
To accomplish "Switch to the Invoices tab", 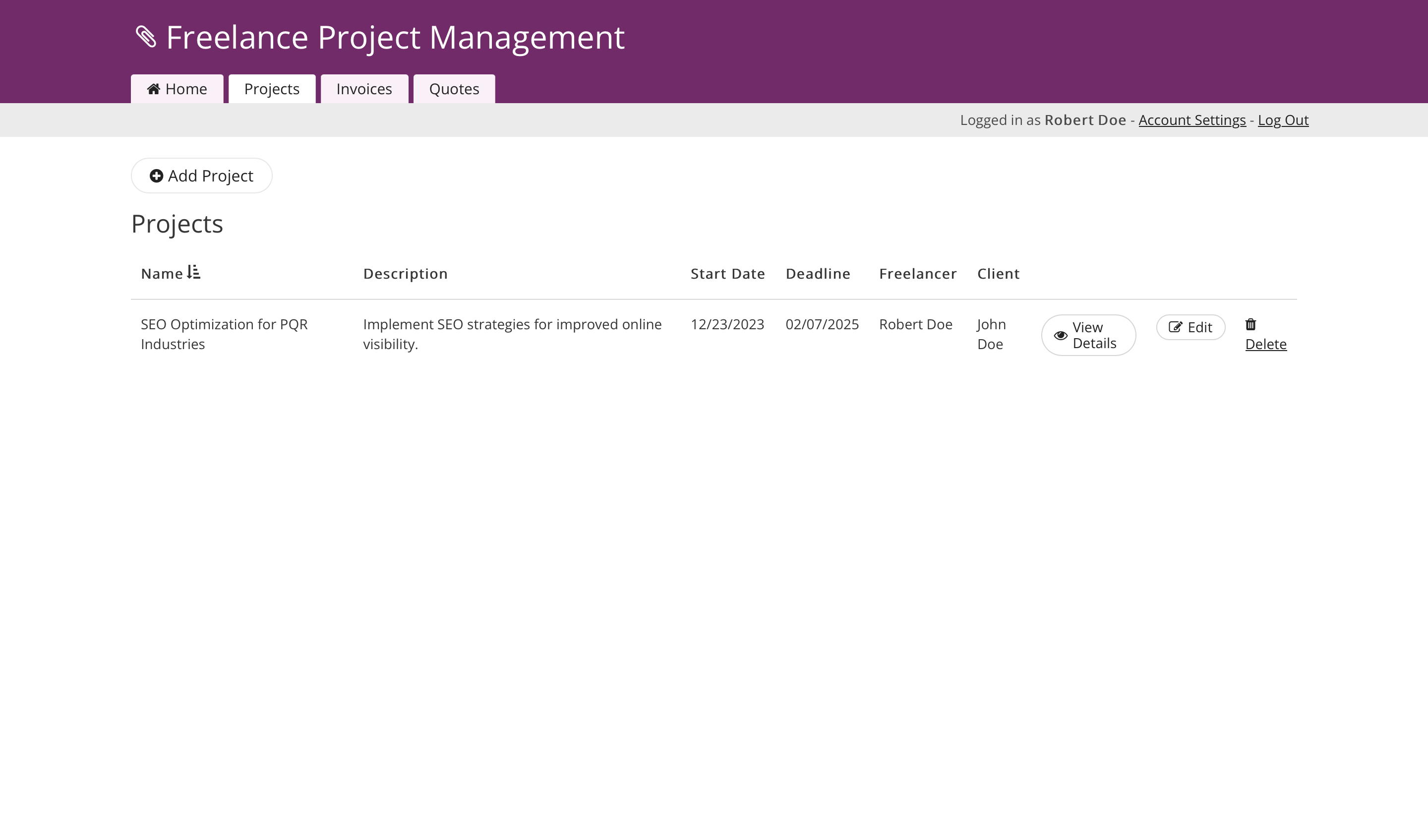I will (x=364, y=89).
